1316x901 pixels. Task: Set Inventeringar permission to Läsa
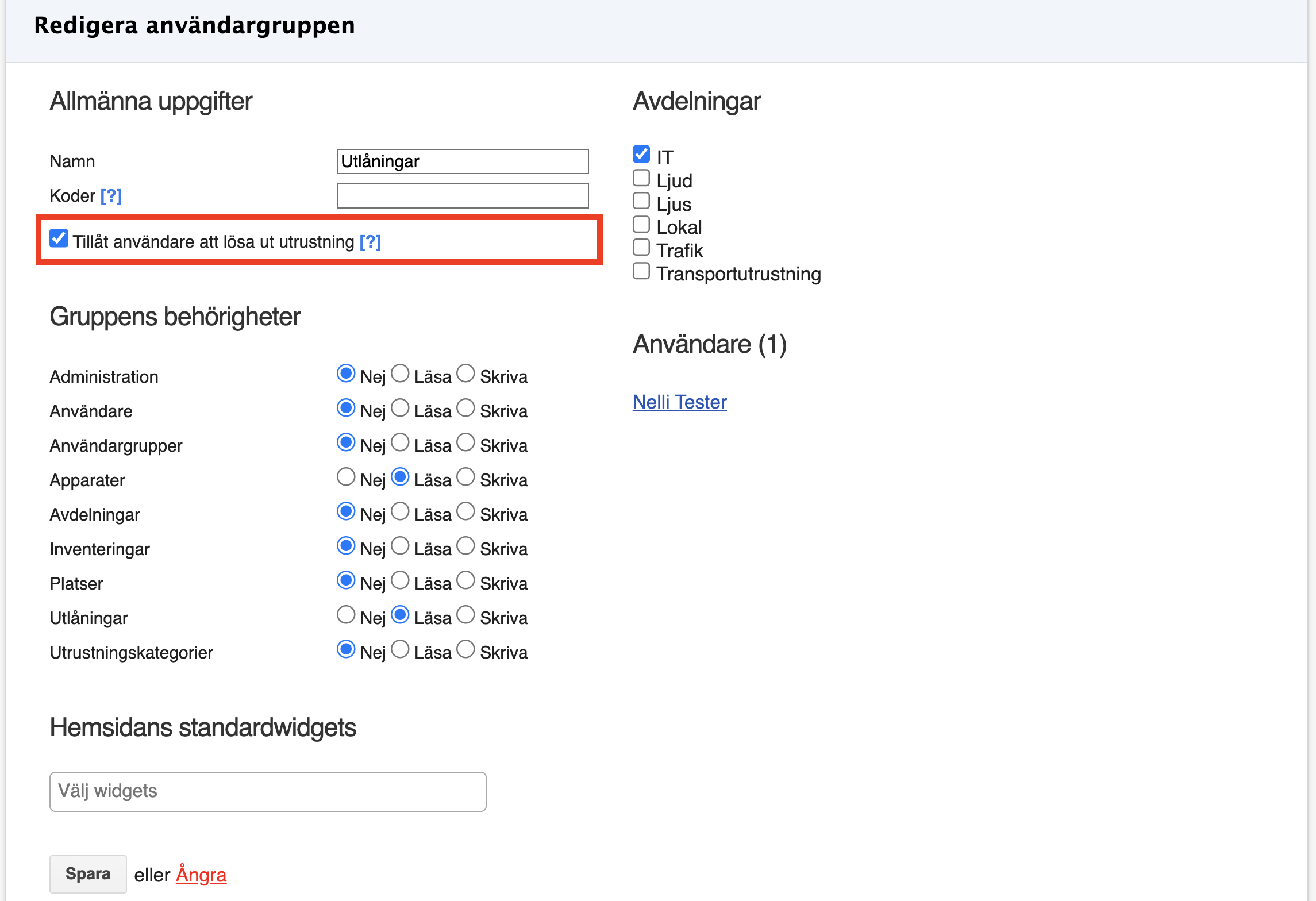[x=400, y=546]
